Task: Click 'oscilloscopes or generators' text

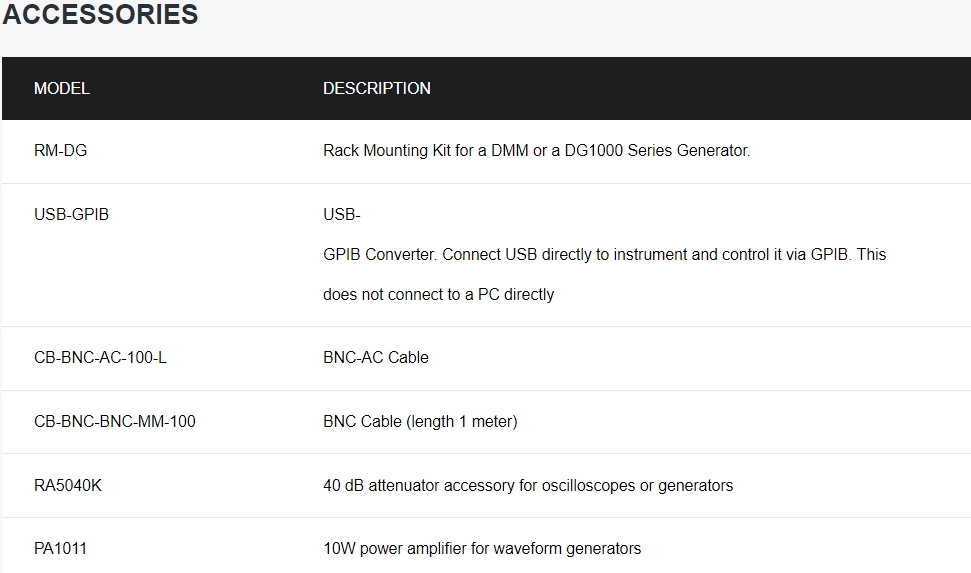Action: tap(637, 485)
